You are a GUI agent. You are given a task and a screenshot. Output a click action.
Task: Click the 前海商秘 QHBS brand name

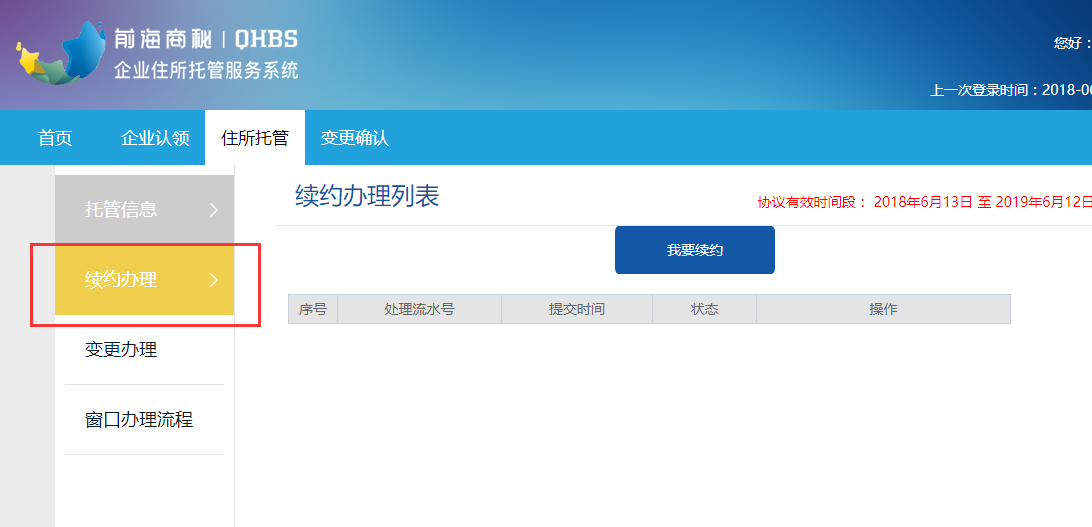point(206,40)
